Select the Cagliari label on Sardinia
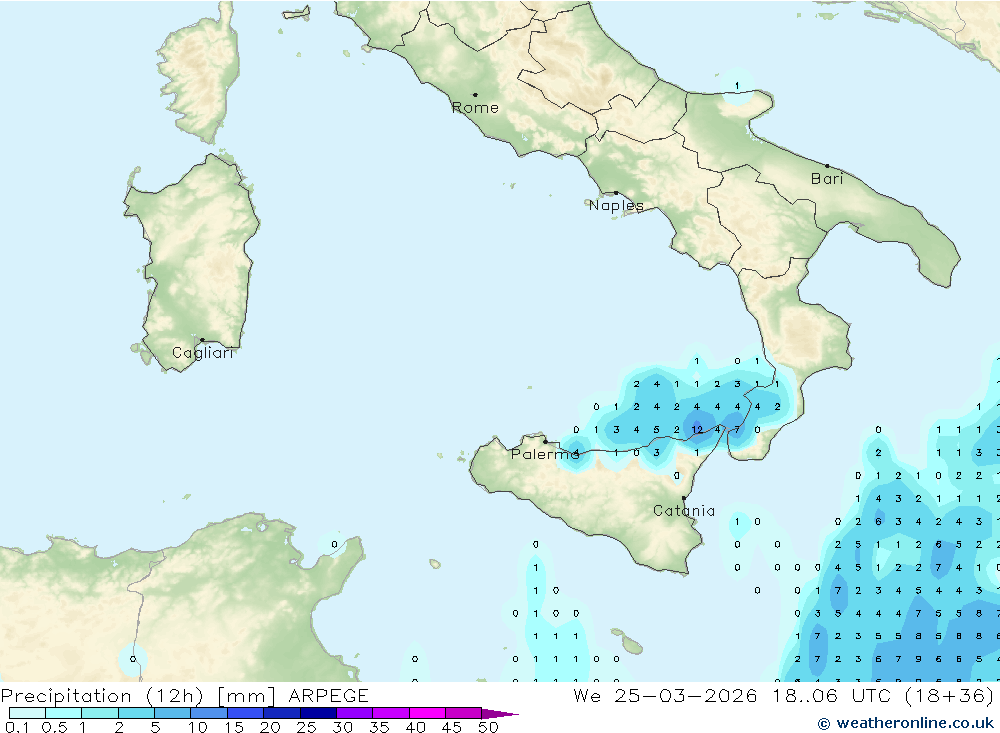 pos(203,353)
